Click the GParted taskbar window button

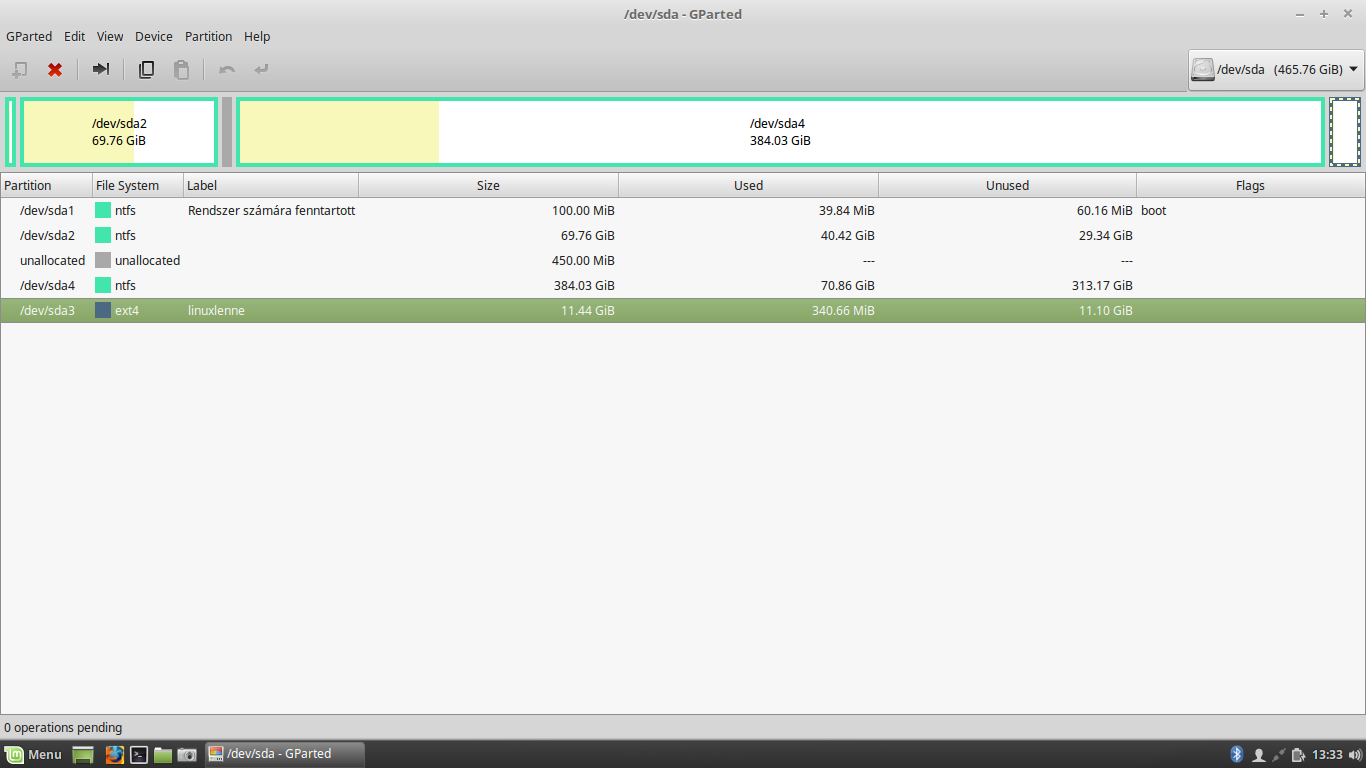(x=285, y=754)
